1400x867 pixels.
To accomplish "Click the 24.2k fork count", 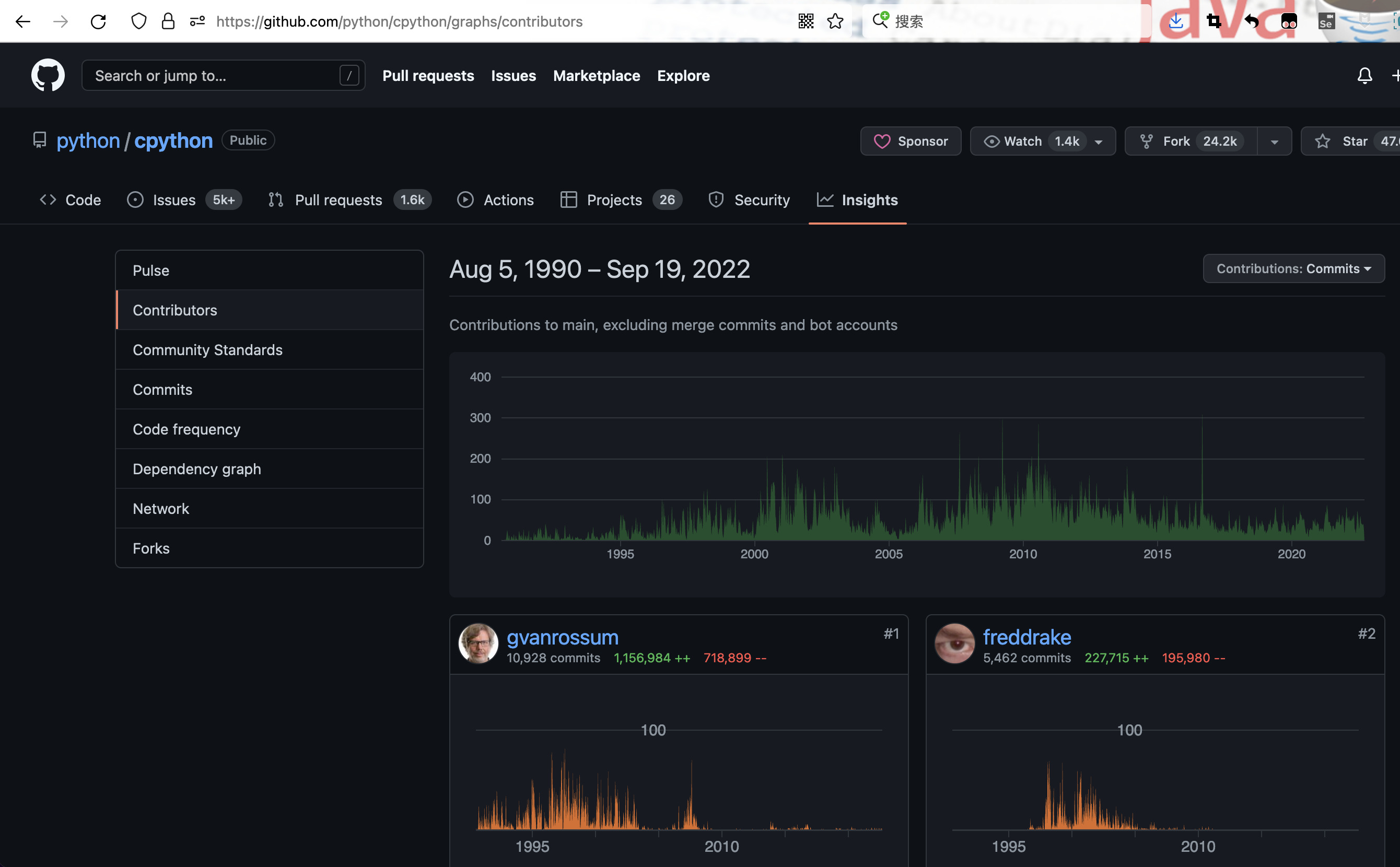I will click(x=1219, y=141).
